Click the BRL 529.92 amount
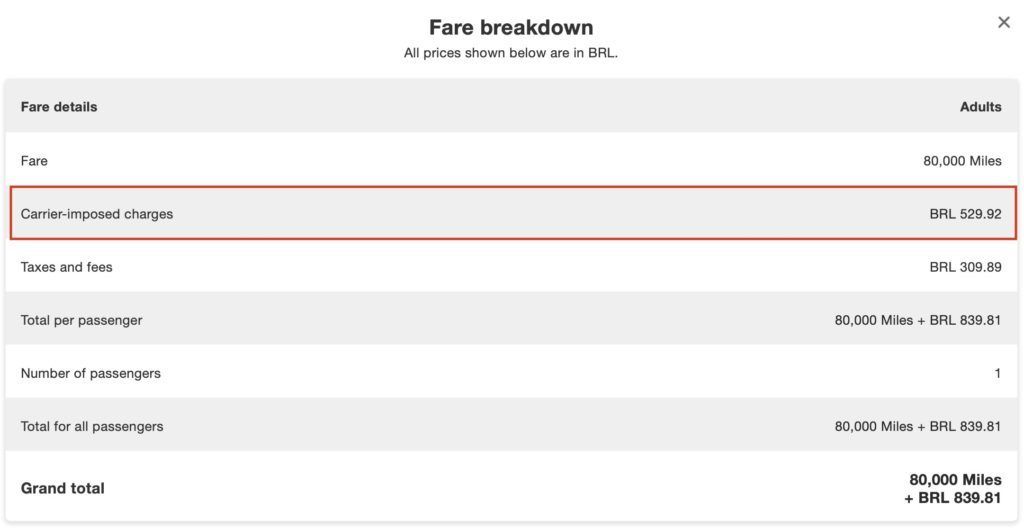The image size is (1024, 530). (x=965, y=214)
